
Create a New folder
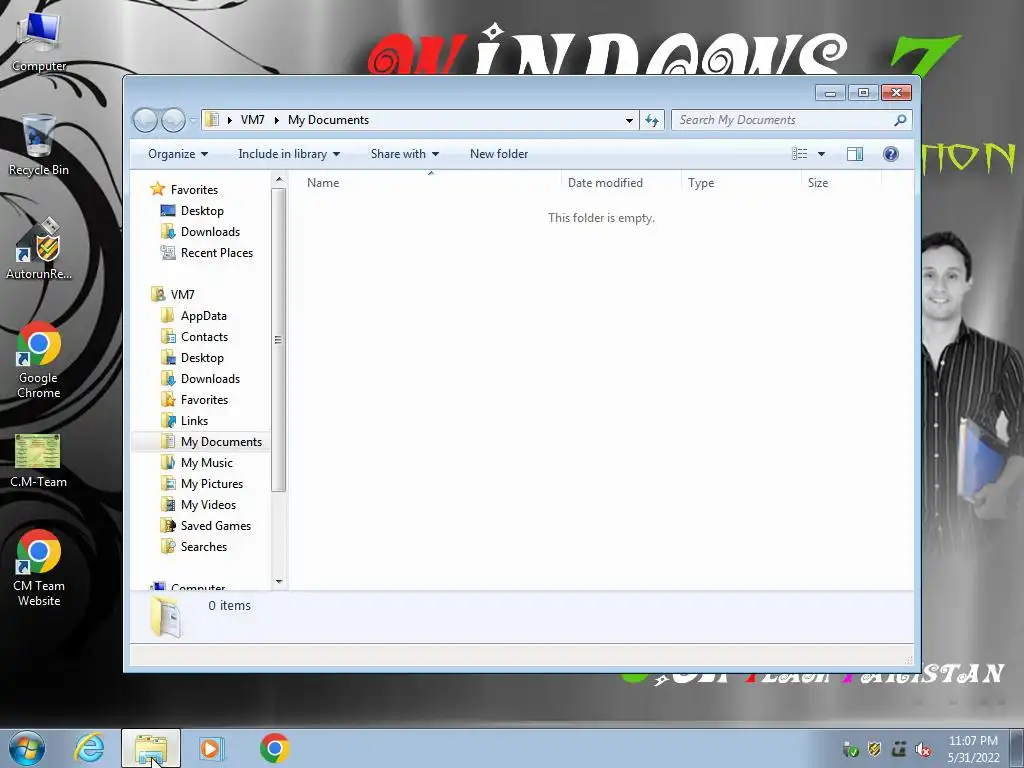coord(499,154)
